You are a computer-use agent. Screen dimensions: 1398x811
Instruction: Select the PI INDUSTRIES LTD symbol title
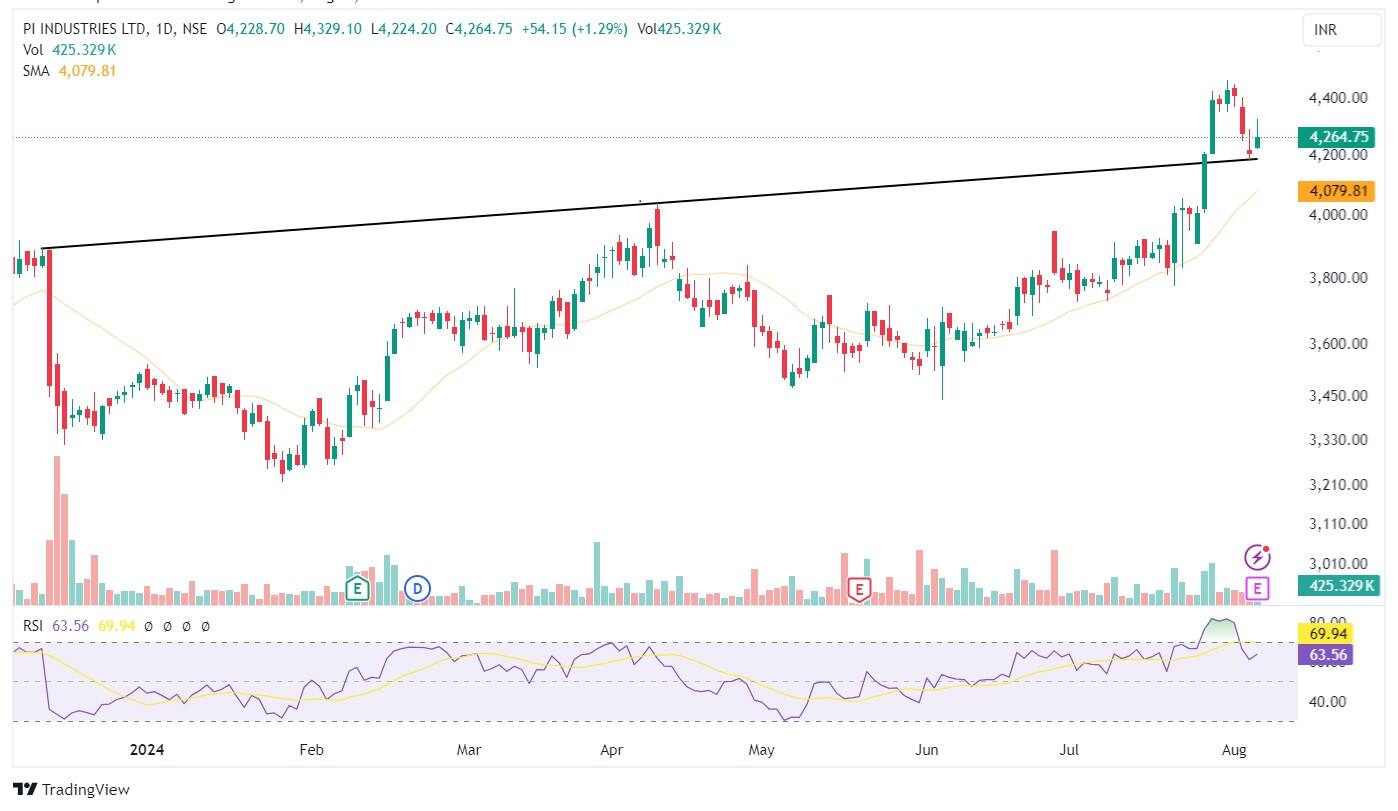pos(83,30)
